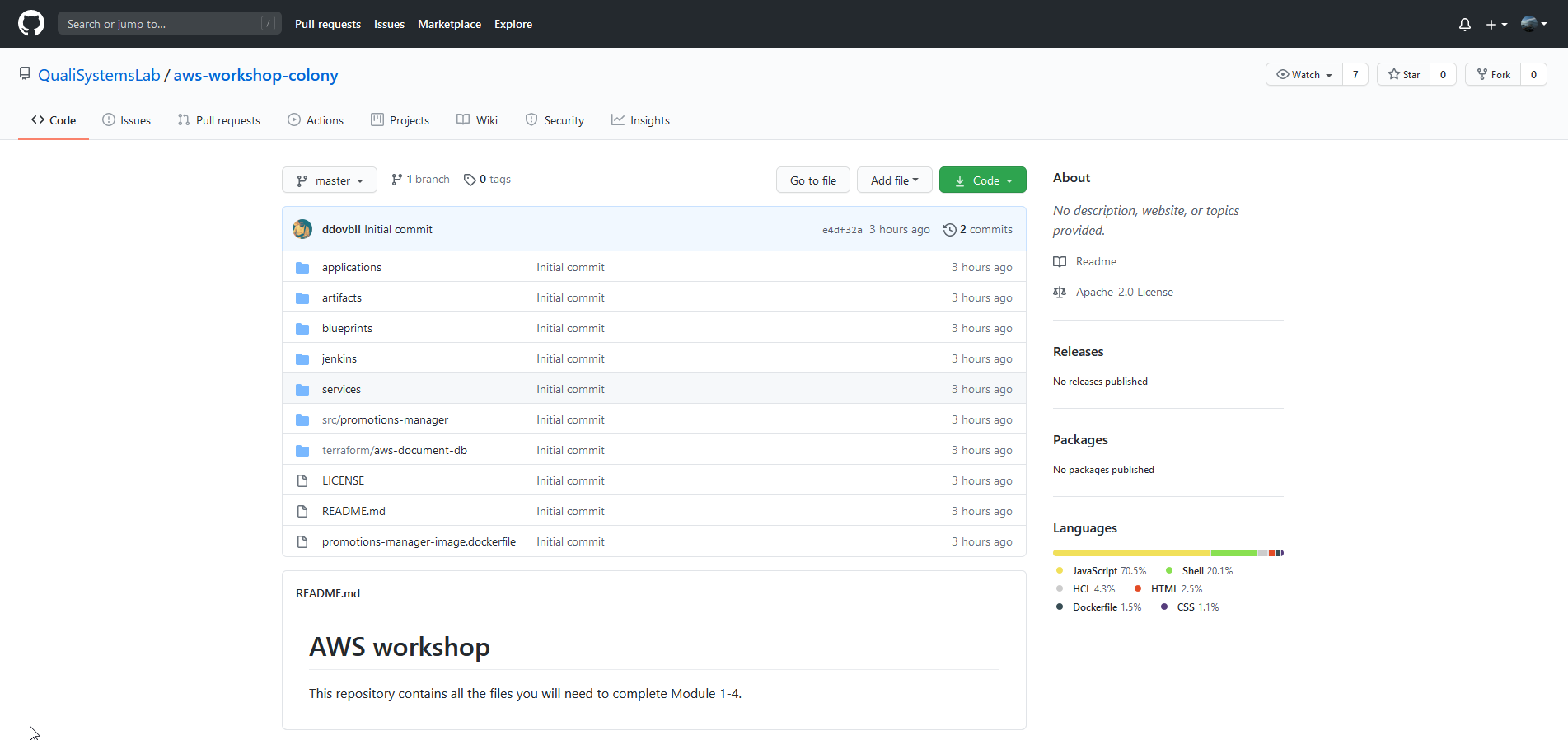This screenshot has height=740, width=1568.
Task: Switch to the Code tab
Action: [54, 120]
